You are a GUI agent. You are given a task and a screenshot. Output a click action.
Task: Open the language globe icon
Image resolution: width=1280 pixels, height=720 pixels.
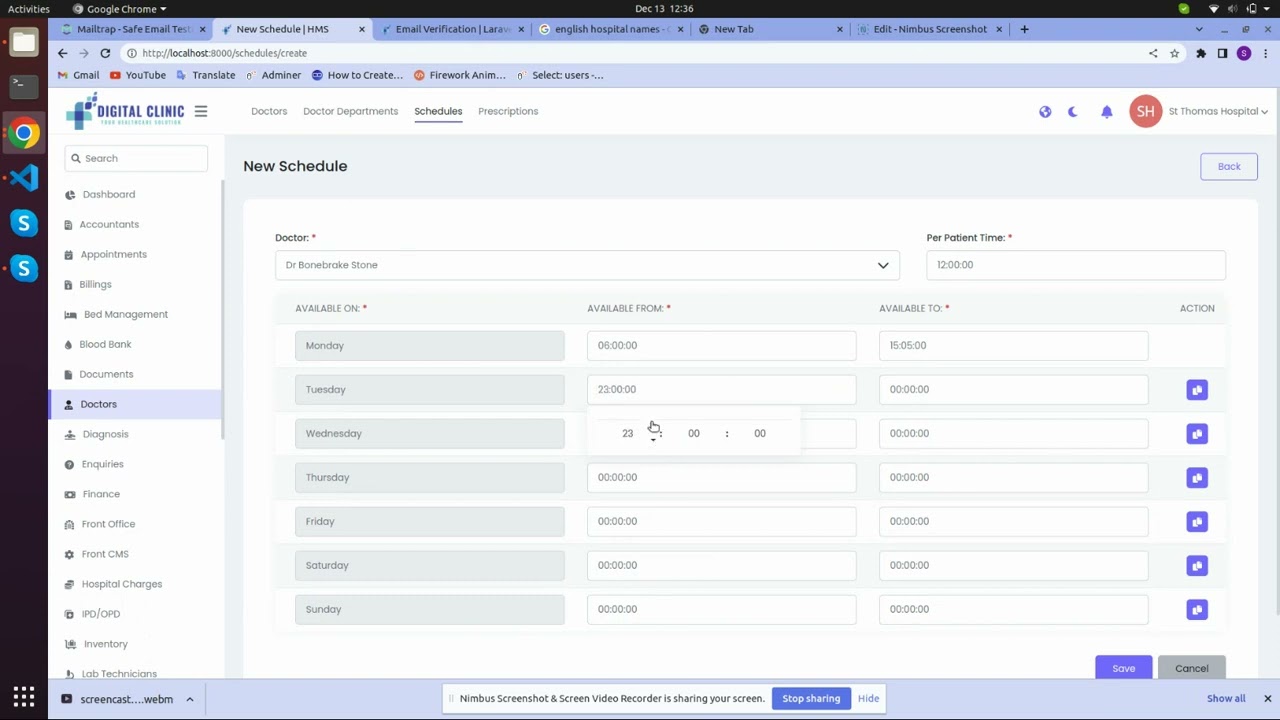tap(1045, 112)
